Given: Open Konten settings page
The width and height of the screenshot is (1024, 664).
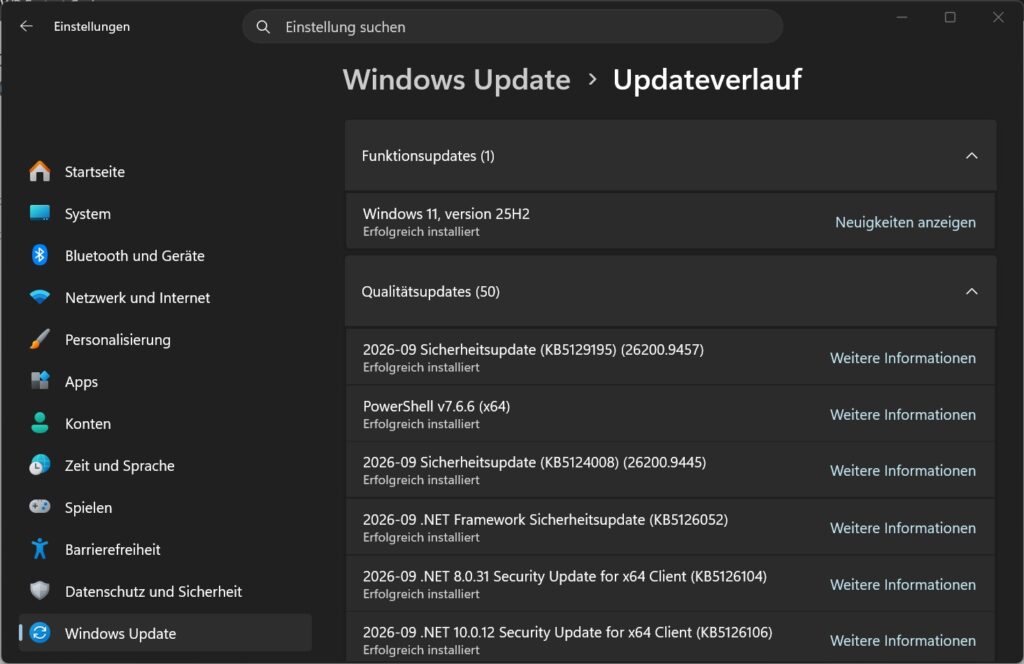Looking at the screenshot, I should 165,424.
